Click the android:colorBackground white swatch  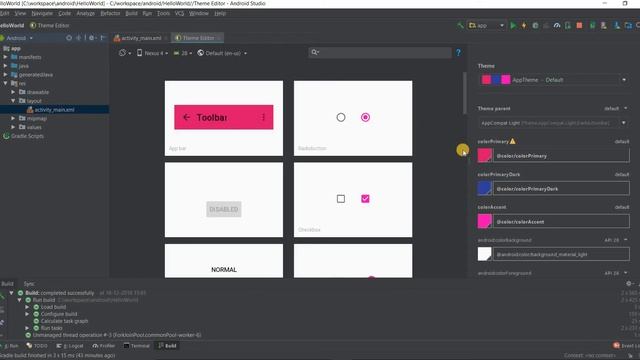point(484,254)
